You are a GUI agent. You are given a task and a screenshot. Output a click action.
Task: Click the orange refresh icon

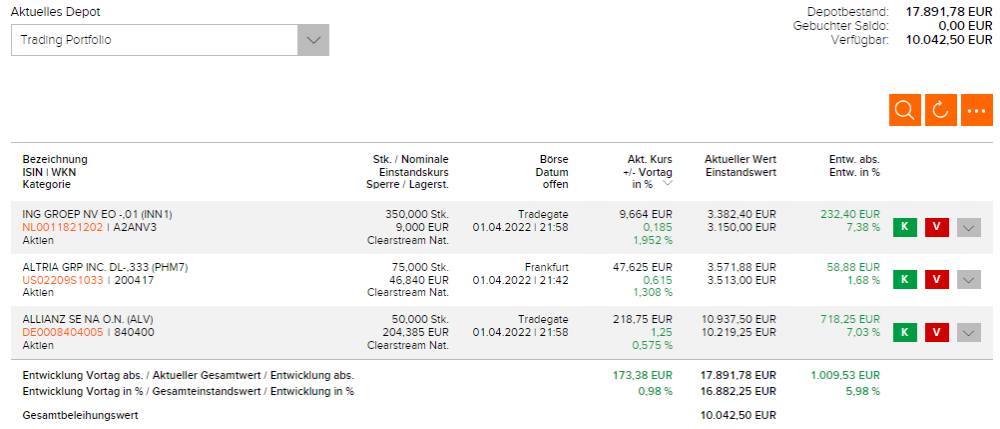click(x=940, y=110)
